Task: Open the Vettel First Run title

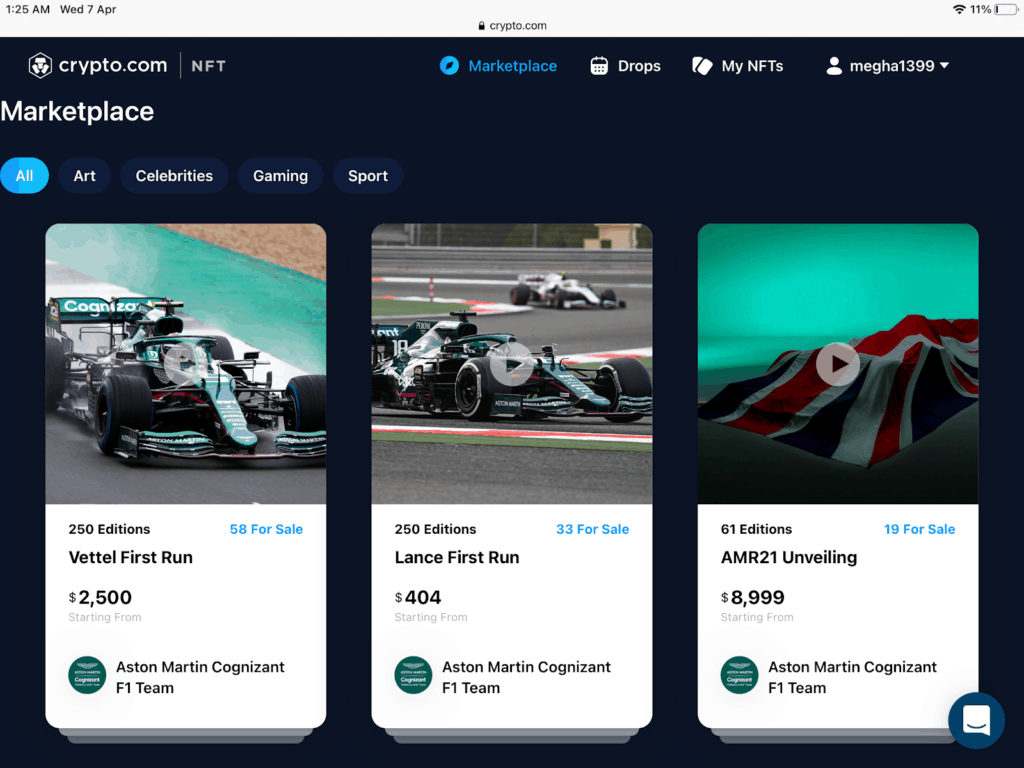Action: click(131, 557)
